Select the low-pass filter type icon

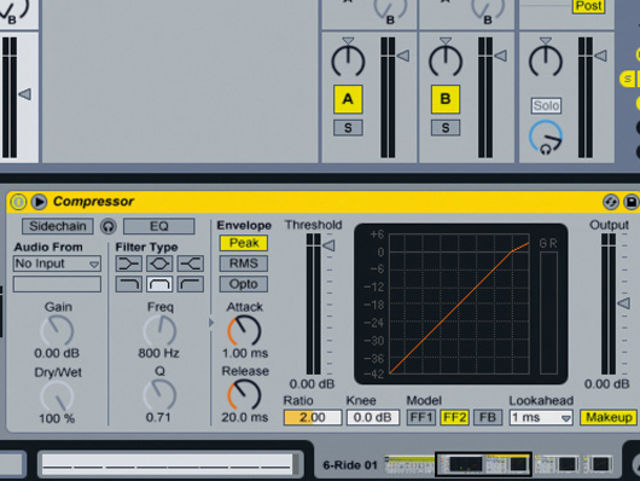point(129,284)
